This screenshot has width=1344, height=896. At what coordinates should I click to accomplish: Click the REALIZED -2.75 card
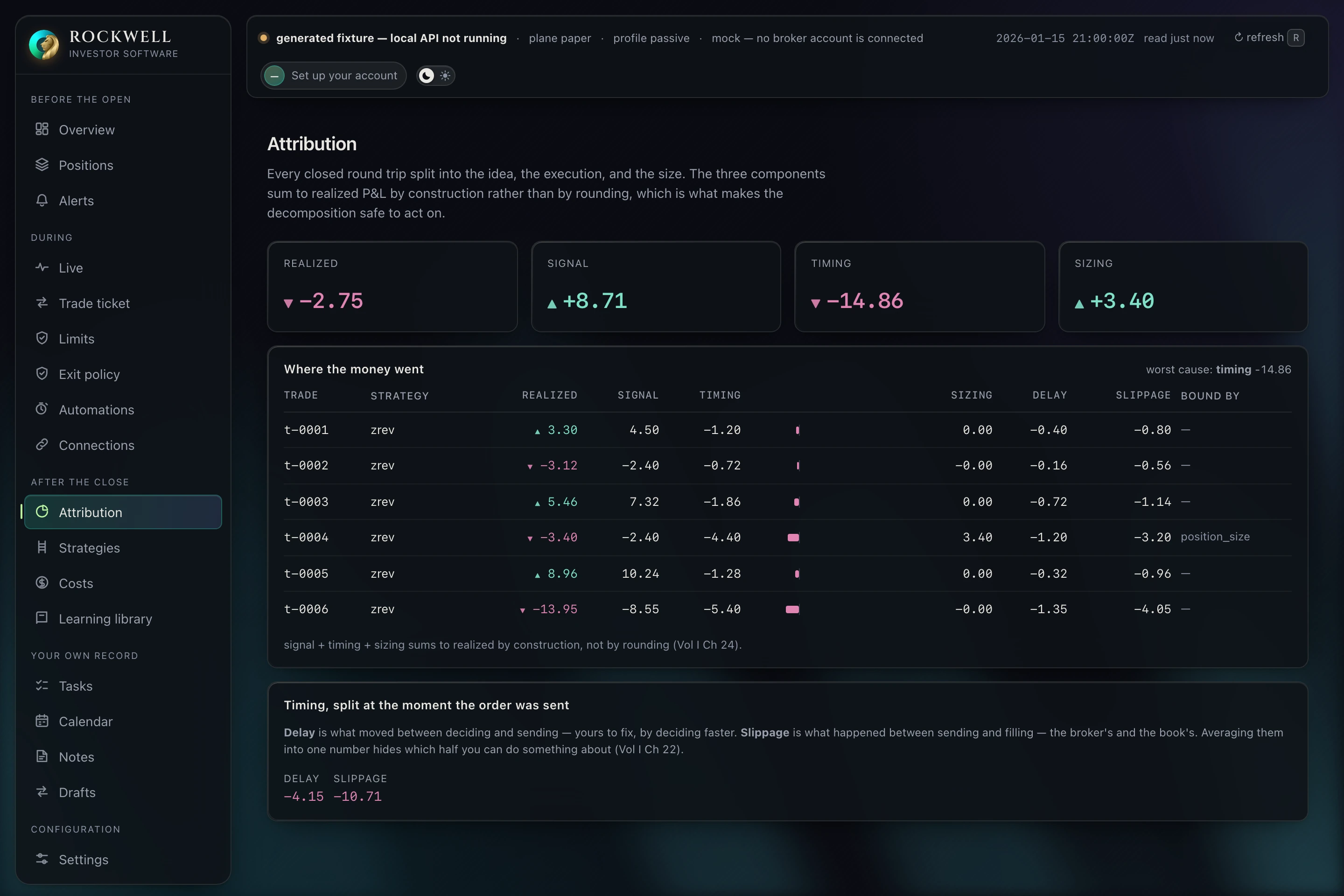click(392, 286)
